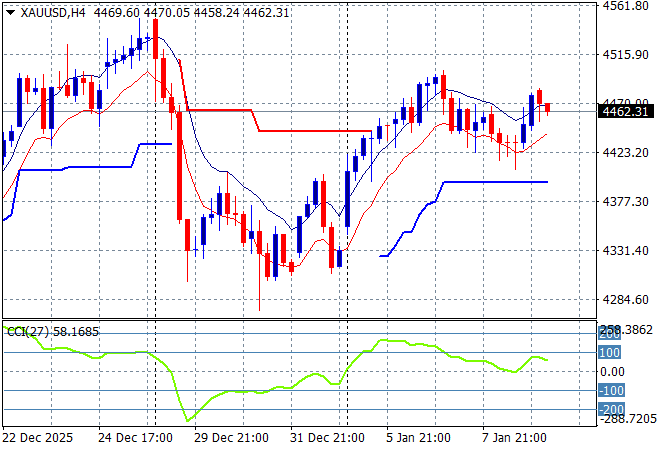
Task: Click the triangle arrow beside XAUUSD,H4
Action: (x=10, y=11)
